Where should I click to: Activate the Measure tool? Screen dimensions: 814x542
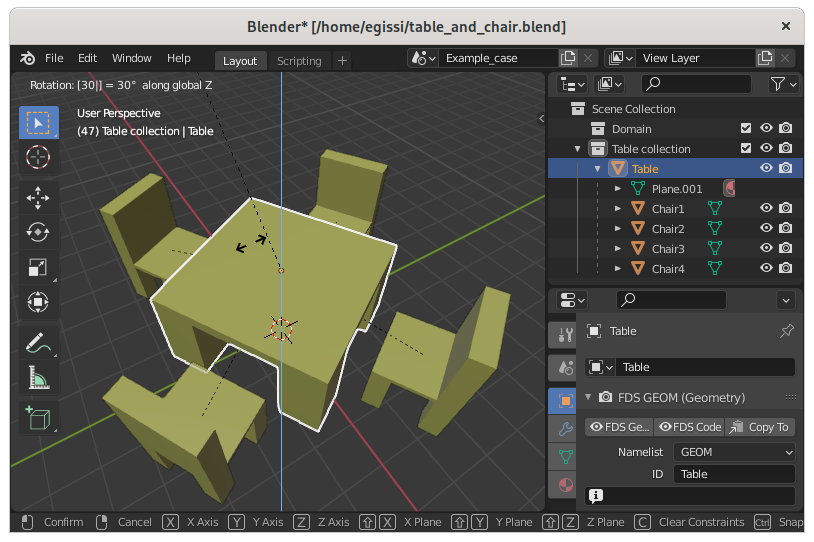click(38, 378)
